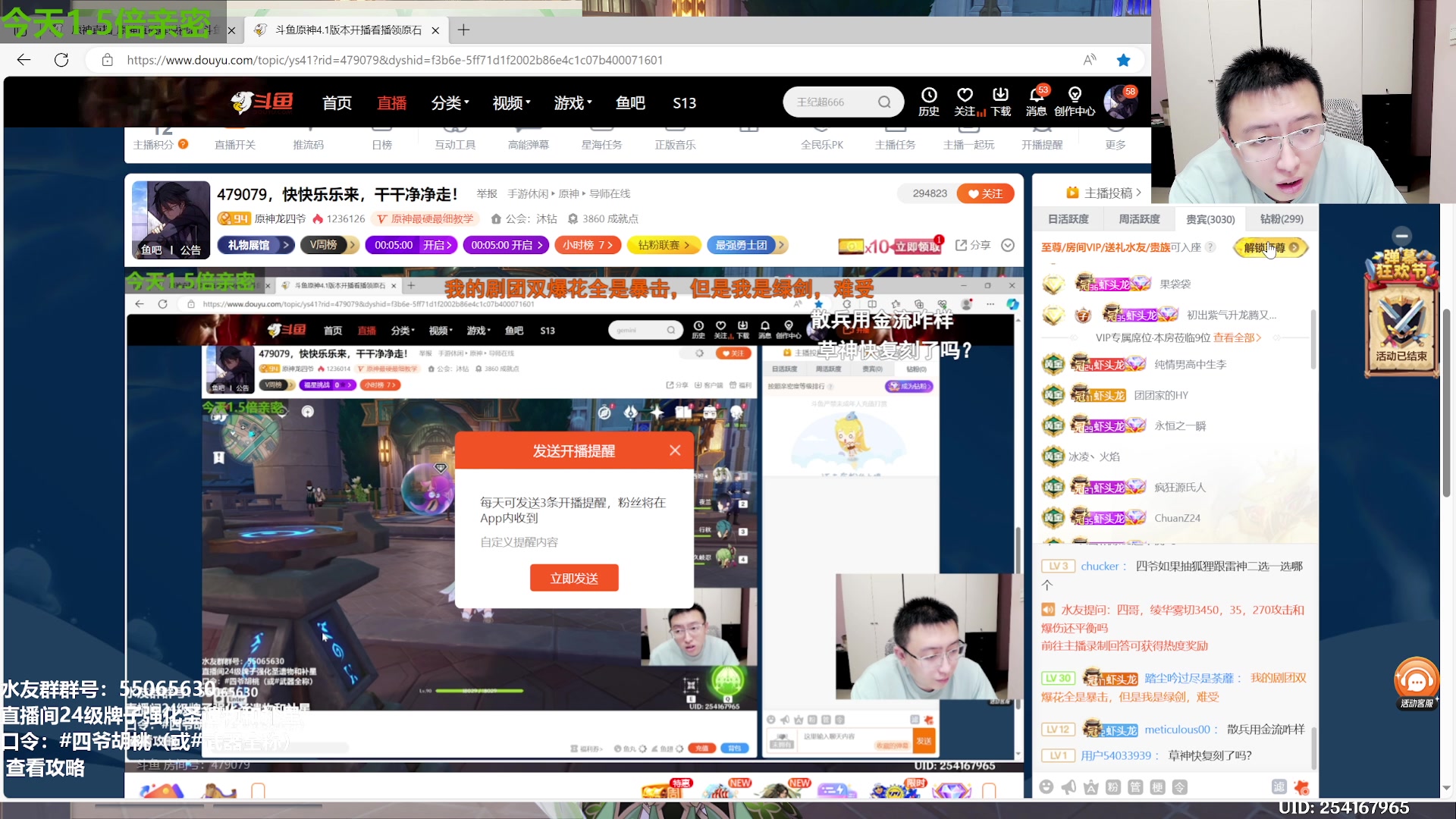Follow the streamer via the 关注 button
Screen dimensions: 1456x819
click(x=985, y=193)
